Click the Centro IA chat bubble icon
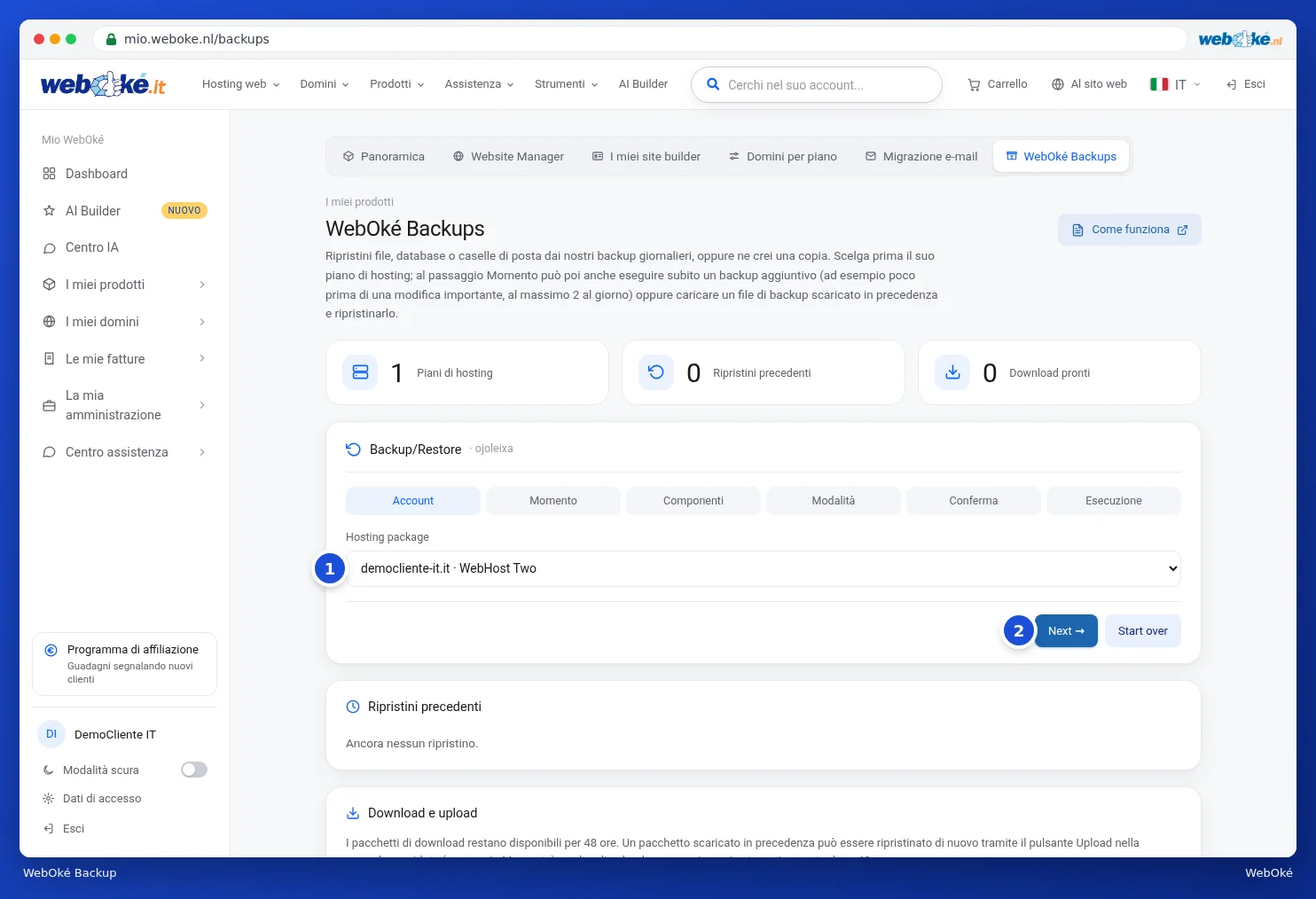1316x899 pixels. tap(50, 248)
